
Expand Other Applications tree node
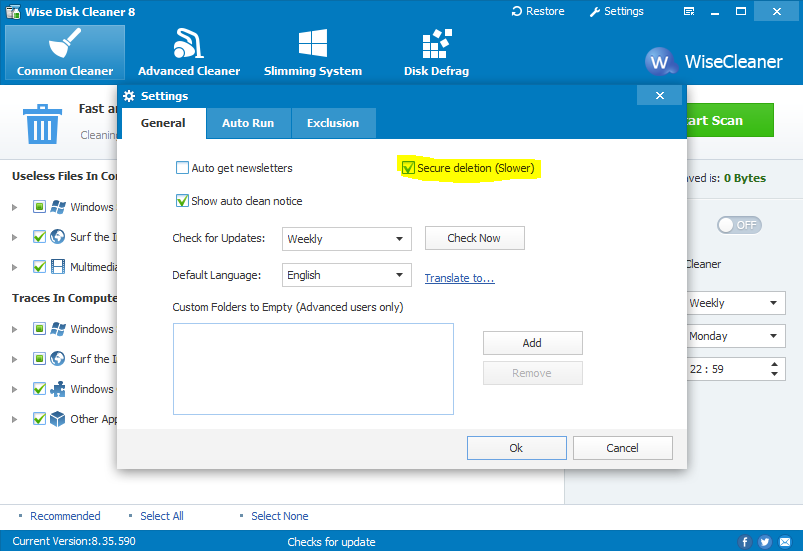(14, 419)
